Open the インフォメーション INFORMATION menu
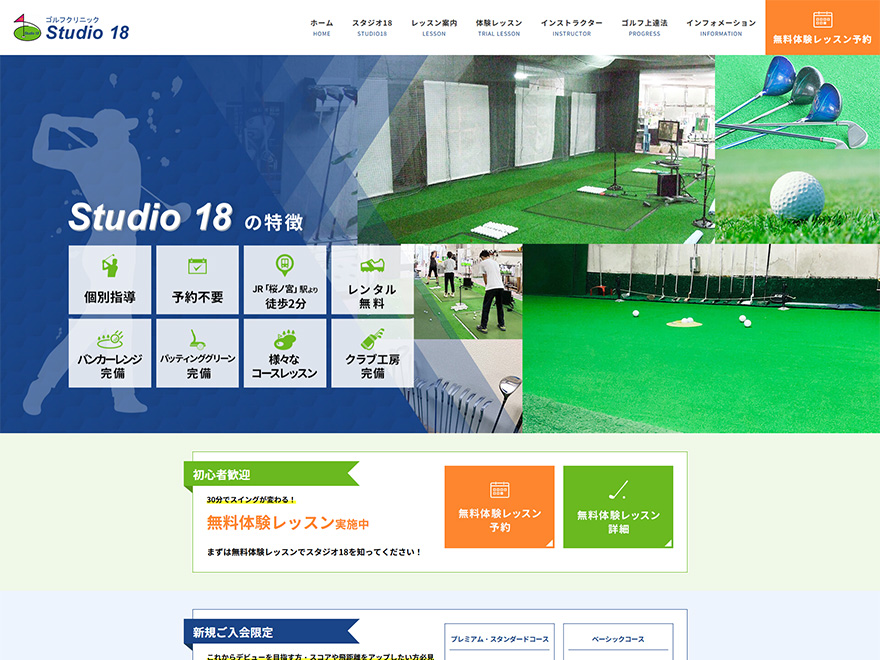880x660 pixels. pyautogui.click(x=721, y=28)
